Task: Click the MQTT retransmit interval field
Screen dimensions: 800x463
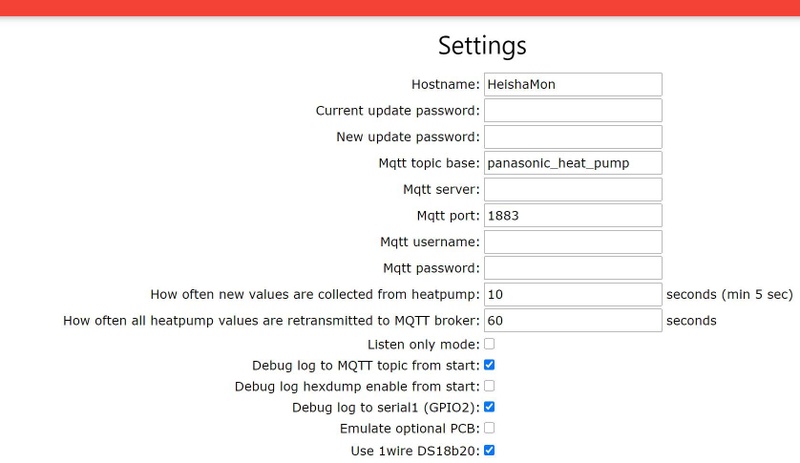Action: pos(573,320)
